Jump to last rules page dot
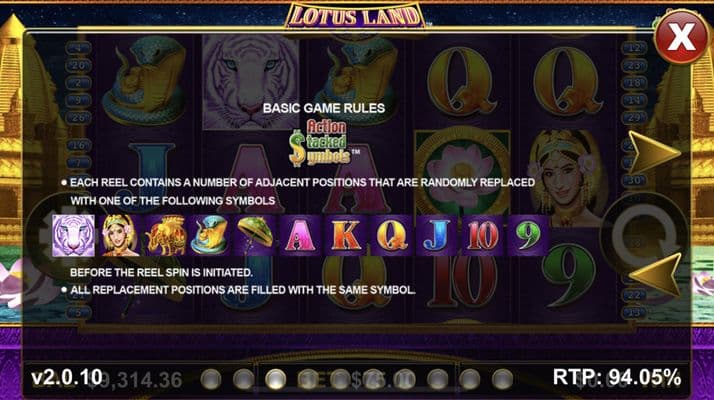Image resolution: width=714 pixels, height=400 pixels. point(502,379)
